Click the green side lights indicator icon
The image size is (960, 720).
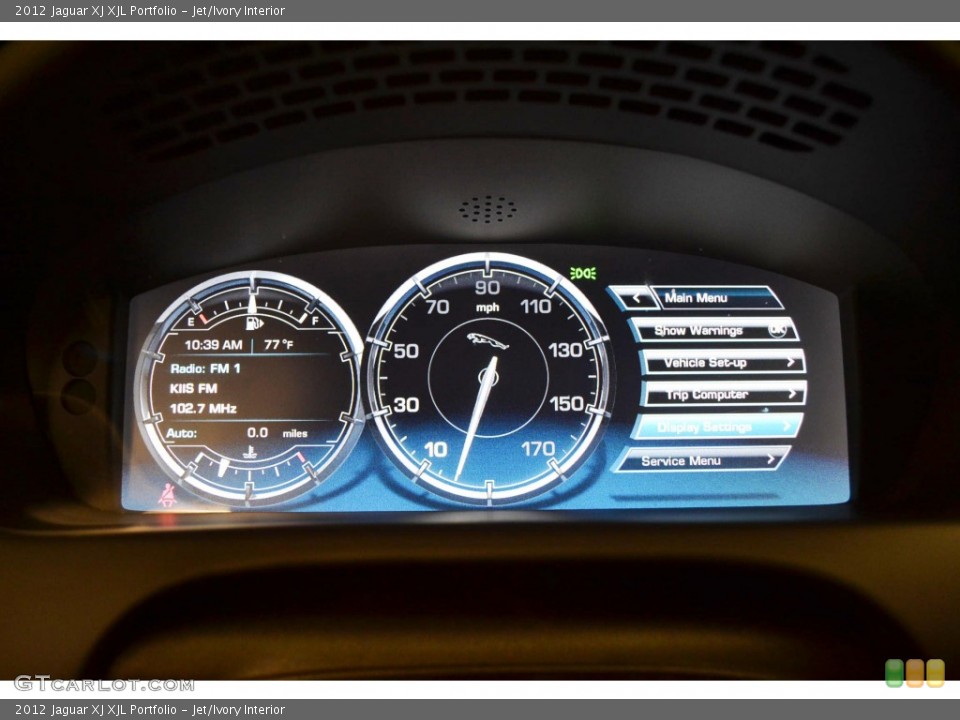pyautogui.click(x=583, y=273)
